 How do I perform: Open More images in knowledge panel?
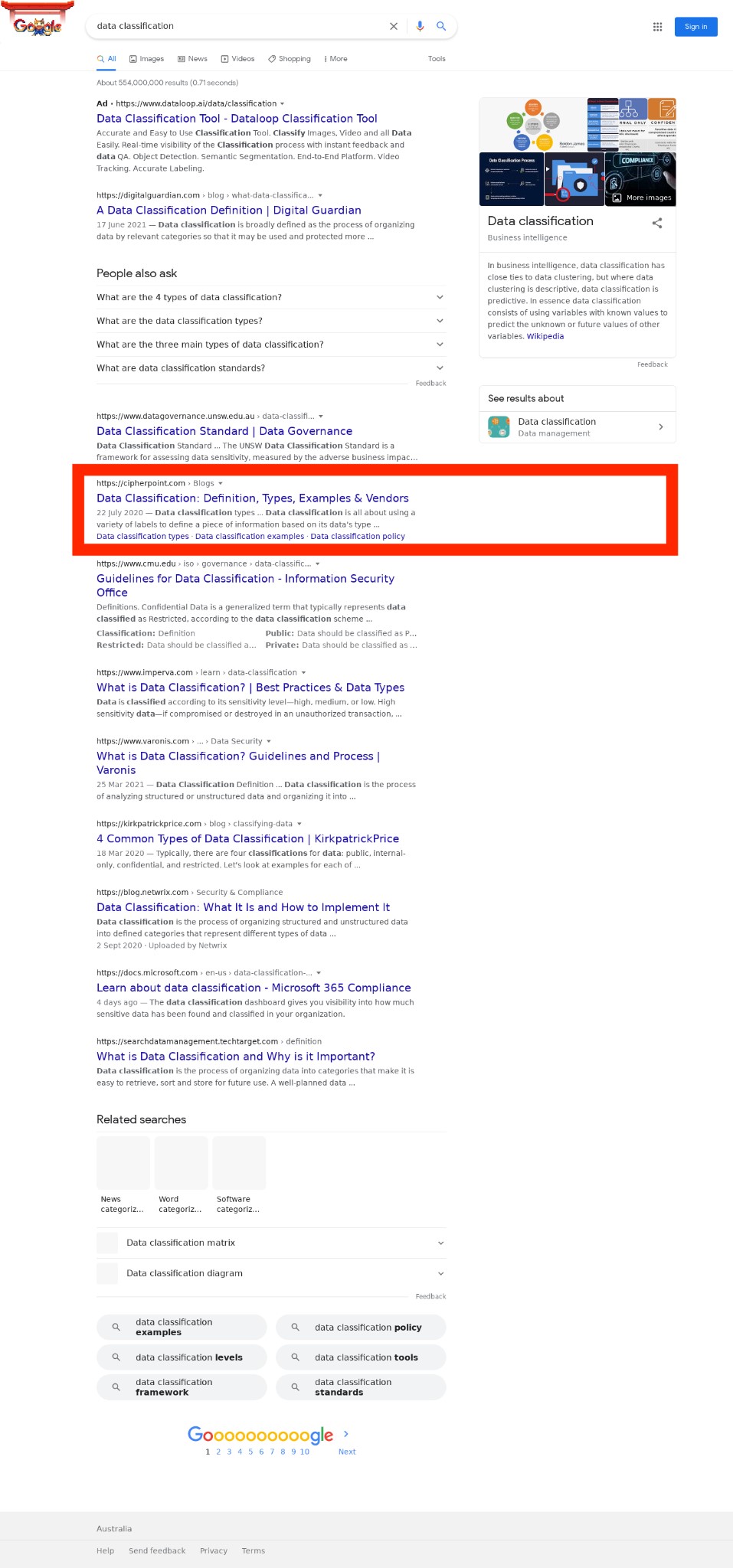(642, 198)
